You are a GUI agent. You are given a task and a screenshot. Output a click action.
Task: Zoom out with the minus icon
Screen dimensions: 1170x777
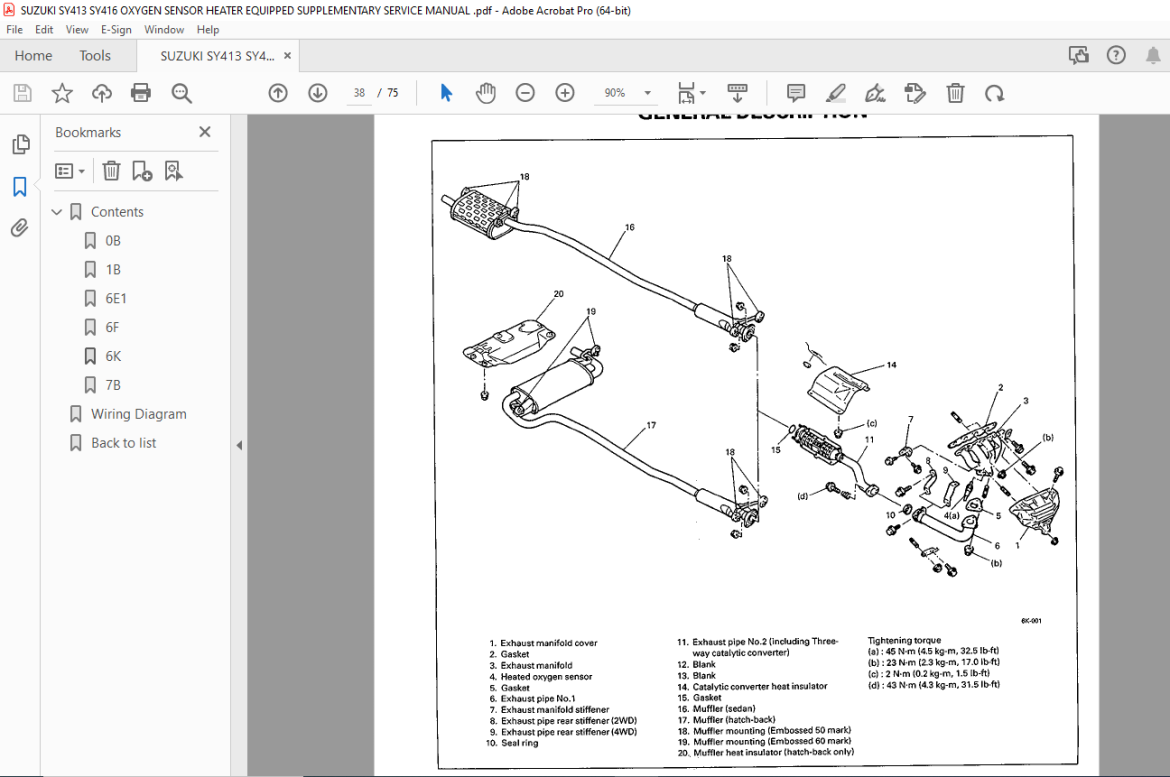(525, 93)
